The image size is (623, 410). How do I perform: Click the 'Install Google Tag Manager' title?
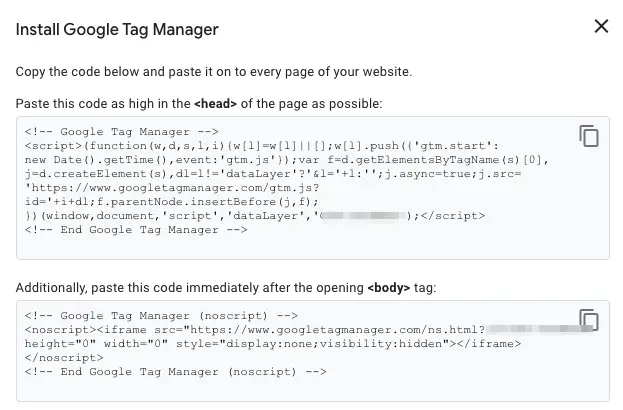117,29
